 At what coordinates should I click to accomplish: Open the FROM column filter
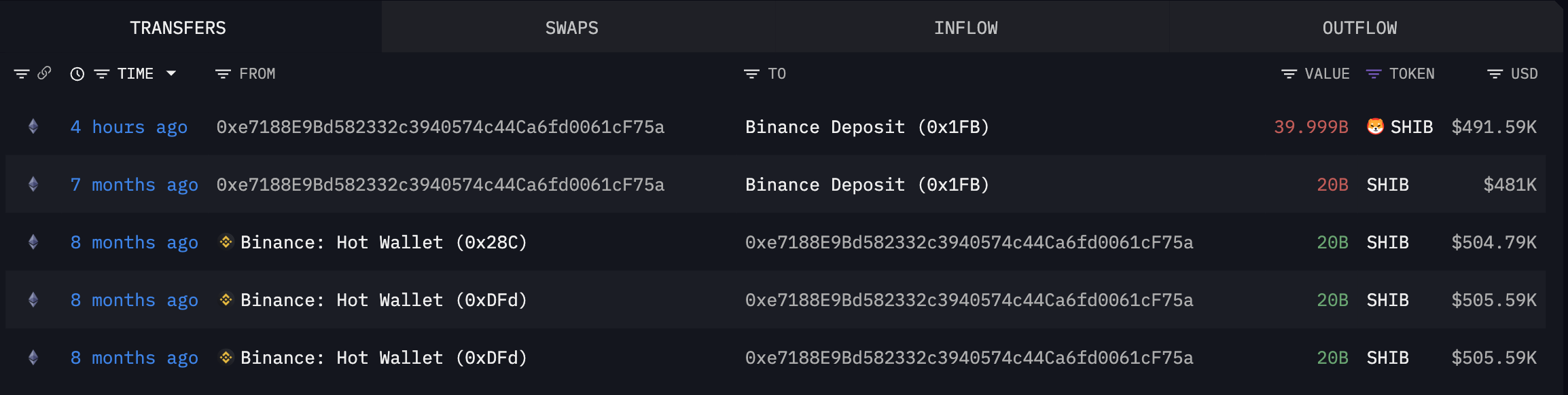[223, 74]
